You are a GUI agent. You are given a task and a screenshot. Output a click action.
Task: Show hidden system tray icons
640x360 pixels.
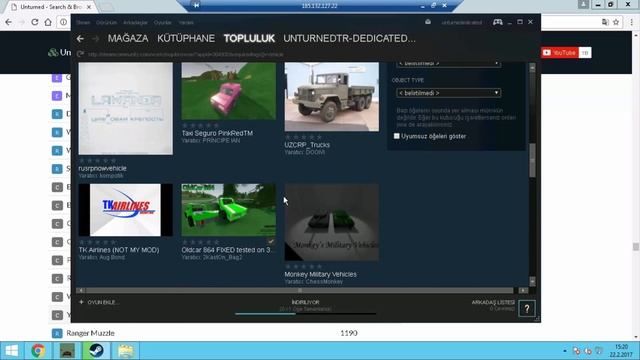(565, 351)
